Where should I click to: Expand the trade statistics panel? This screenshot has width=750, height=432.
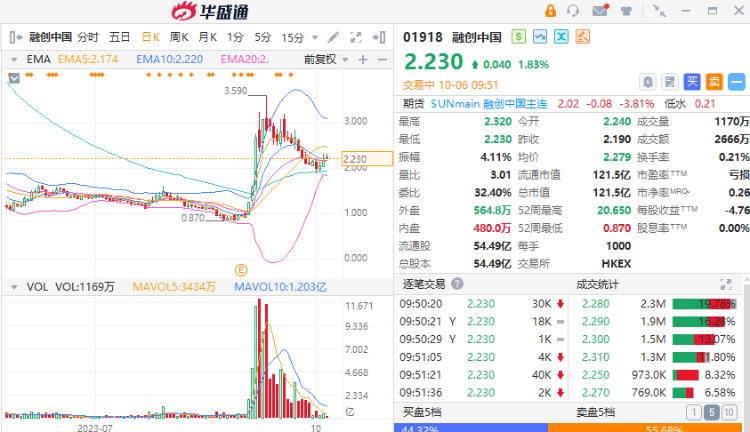tap(726, 285)
